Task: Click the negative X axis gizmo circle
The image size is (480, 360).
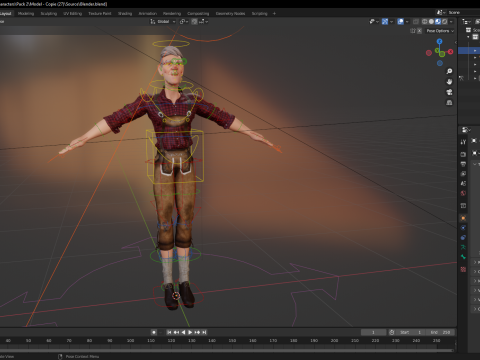Action: click(429, 53)
